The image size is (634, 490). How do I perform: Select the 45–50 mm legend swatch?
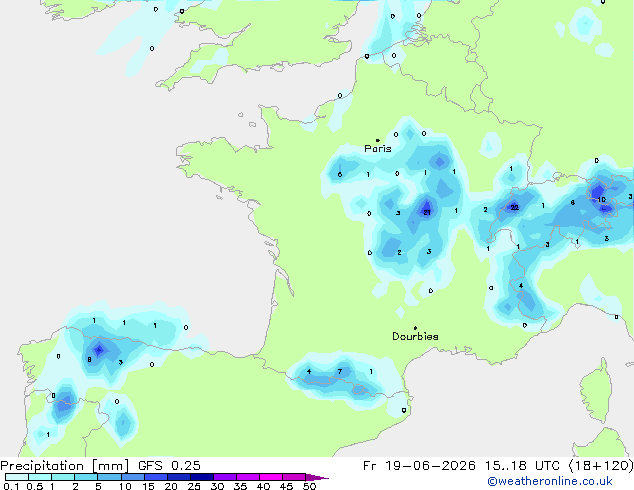click(294, 477)
